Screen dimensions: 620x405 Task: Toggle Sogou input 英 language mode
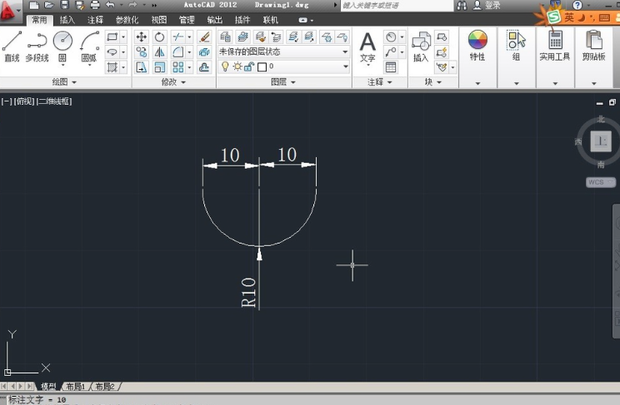569,17
